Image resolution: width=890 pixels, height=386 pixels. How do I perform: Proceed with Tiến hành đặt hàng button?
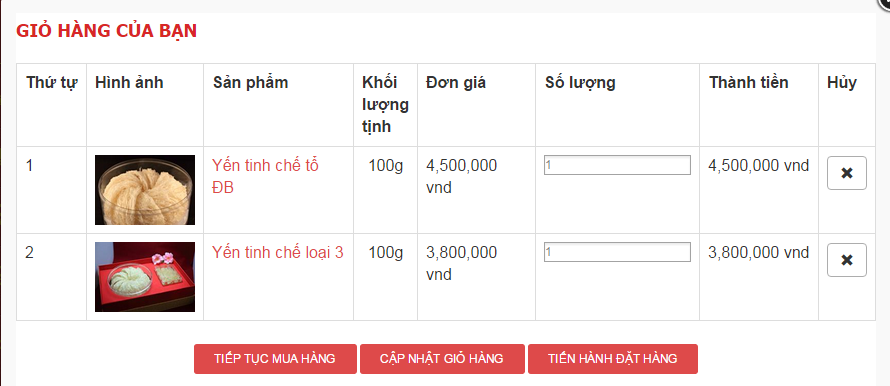tap(612, 359)
